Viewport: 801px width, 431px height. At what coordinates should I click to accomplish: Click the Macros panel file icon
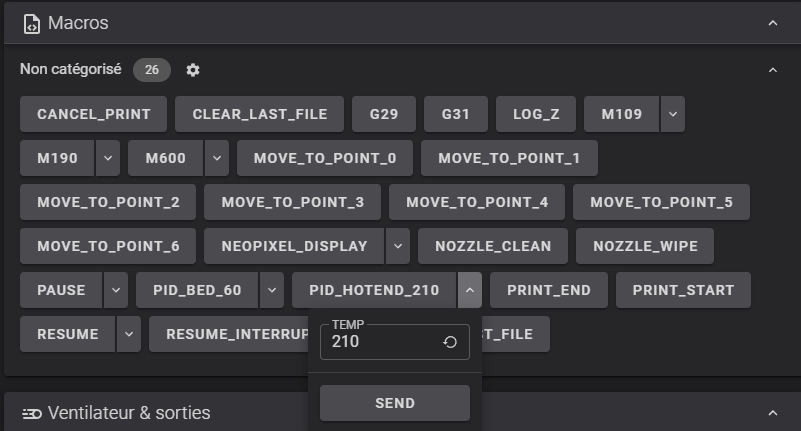tap(31, 22)
